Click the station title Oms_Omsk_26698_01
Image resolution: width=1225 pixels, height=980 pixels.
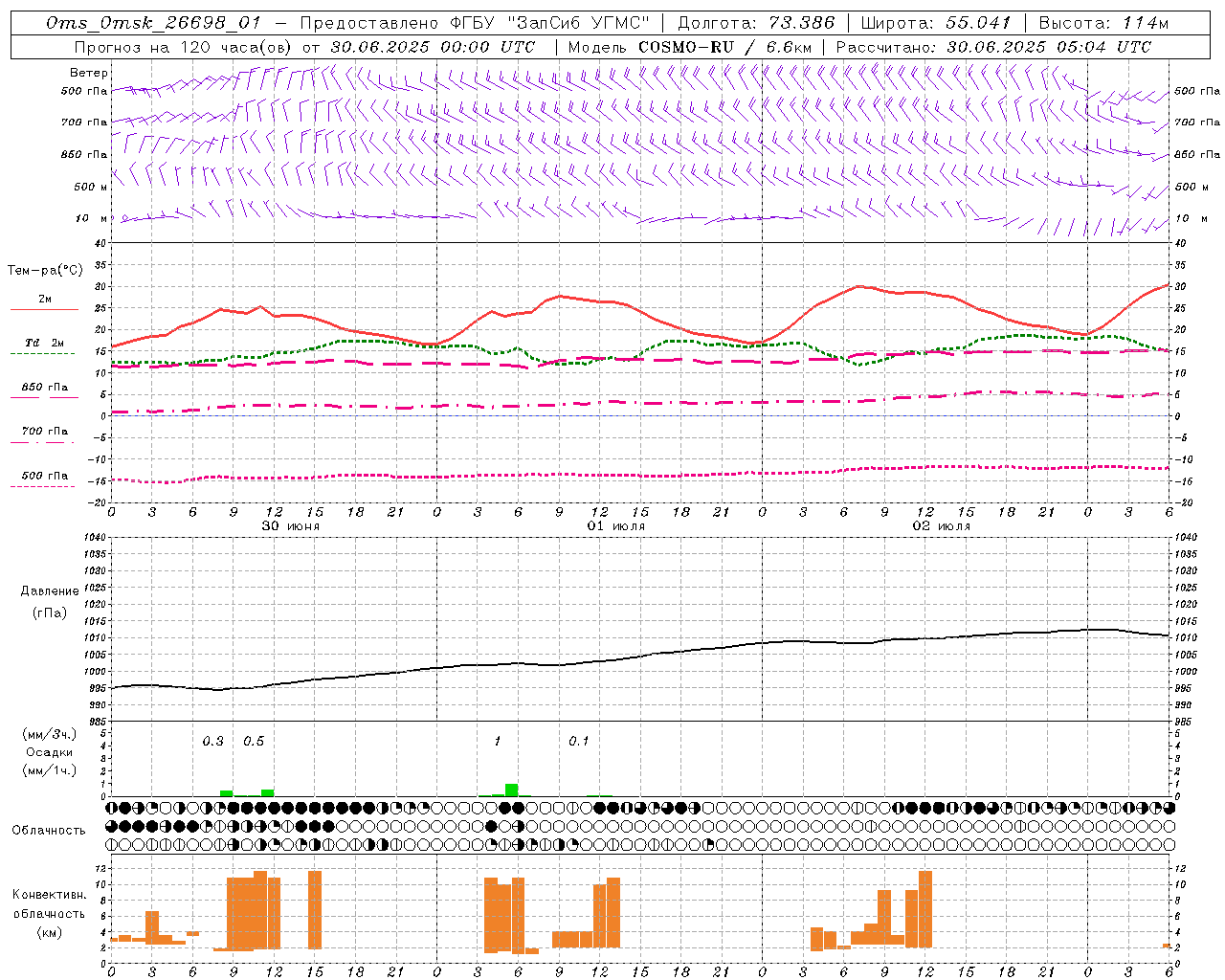(153, 23)
